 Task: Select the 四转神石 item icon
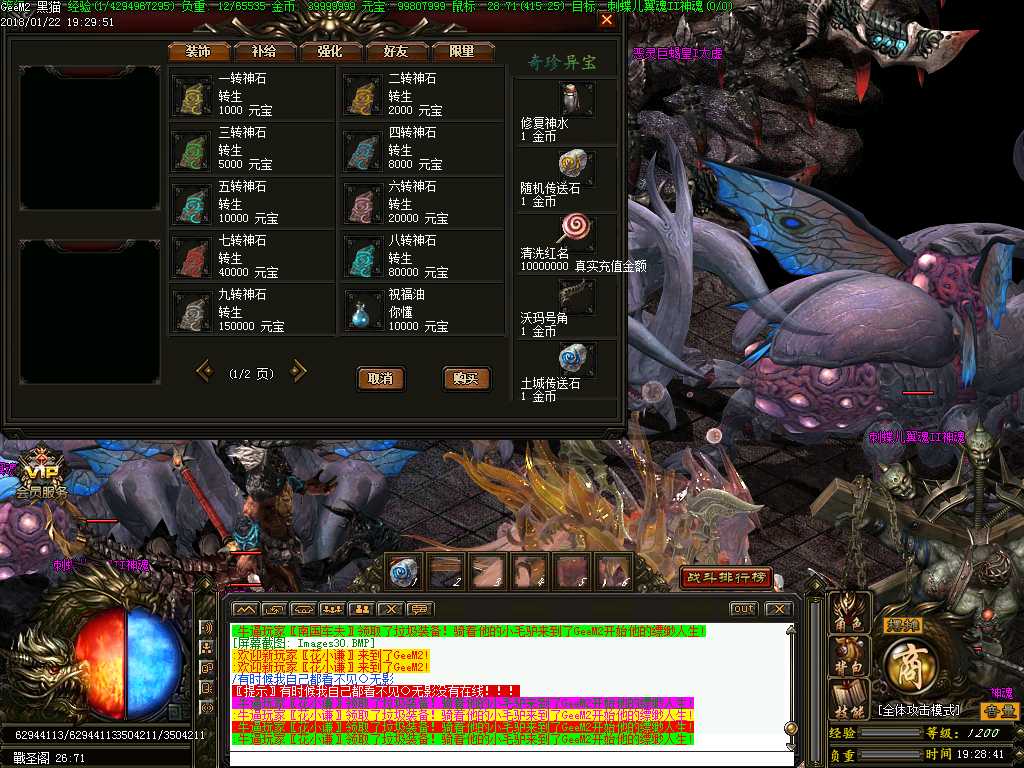click(362, 150)
